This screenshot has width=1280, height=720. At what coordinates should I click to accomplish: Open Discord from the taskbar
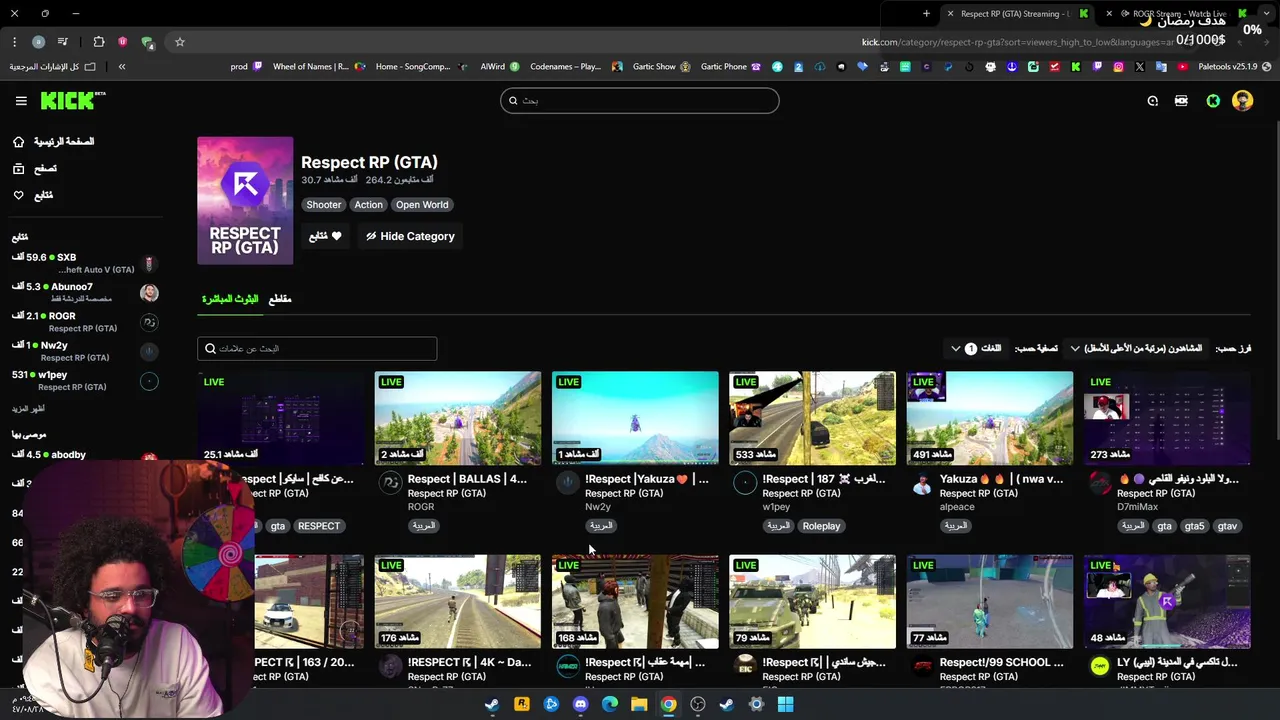(580, 704)
